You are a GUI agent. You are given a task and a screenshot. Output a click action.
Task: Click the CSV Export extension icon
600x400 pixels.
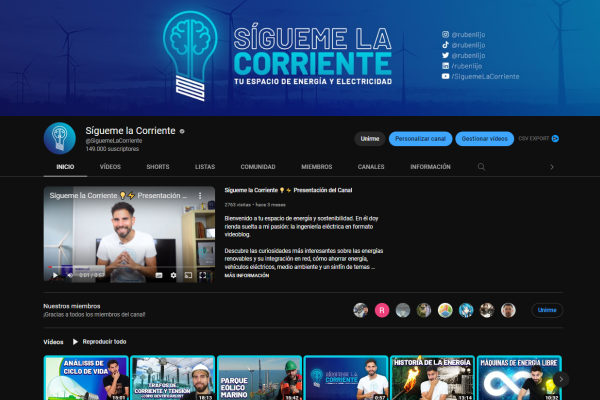[x=555, y=139]
